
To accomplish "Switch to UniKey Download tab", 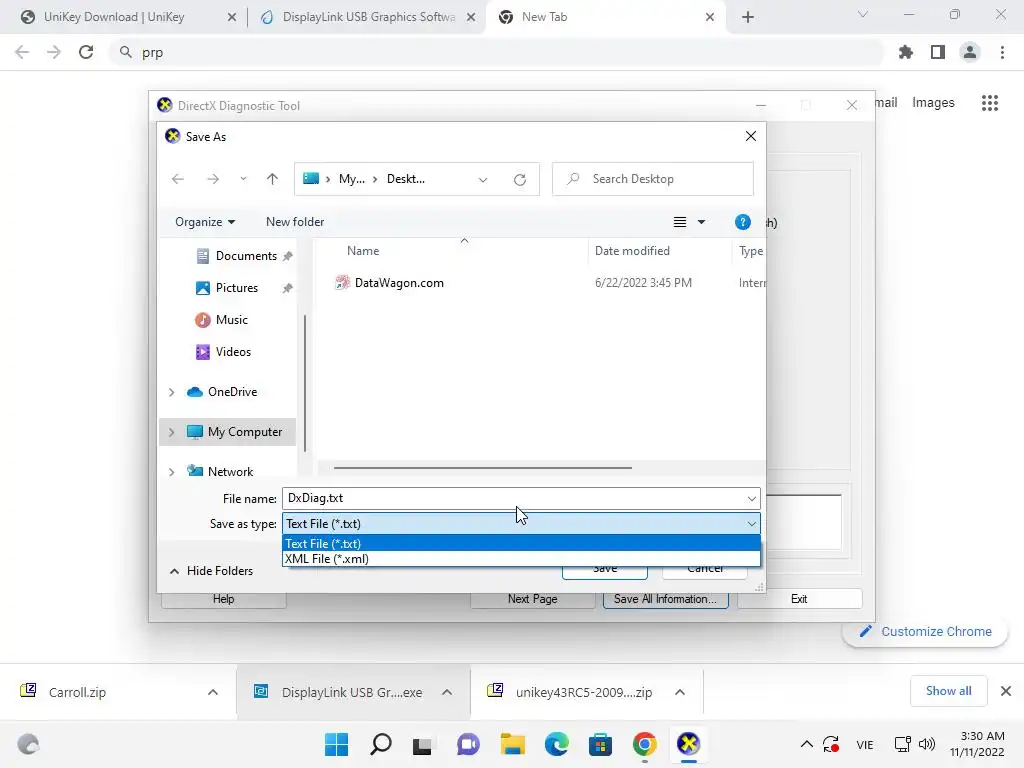I will pyautogui.click(x=114, y=17).
